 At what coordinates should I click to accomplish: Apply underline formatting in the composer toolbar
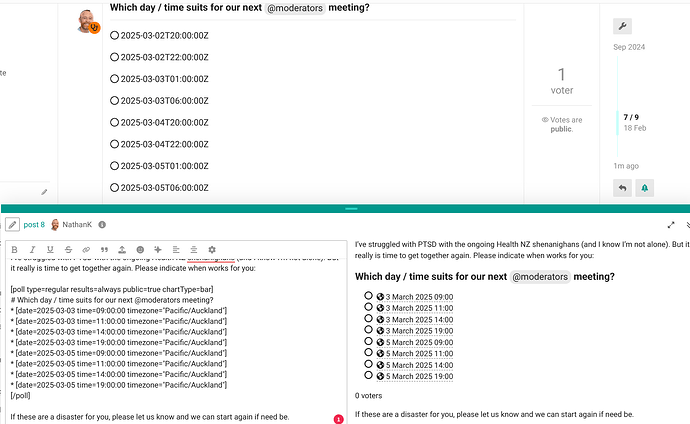50,249
